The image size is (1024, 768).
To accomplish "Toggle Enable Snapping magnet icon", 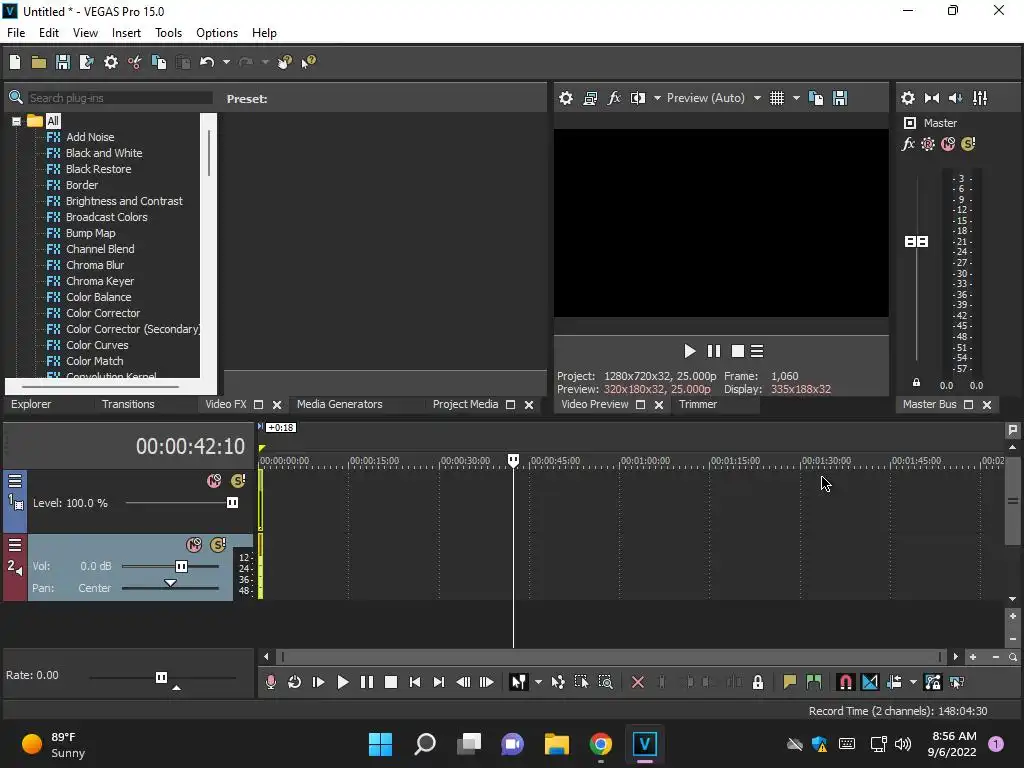I will (845, 682).
